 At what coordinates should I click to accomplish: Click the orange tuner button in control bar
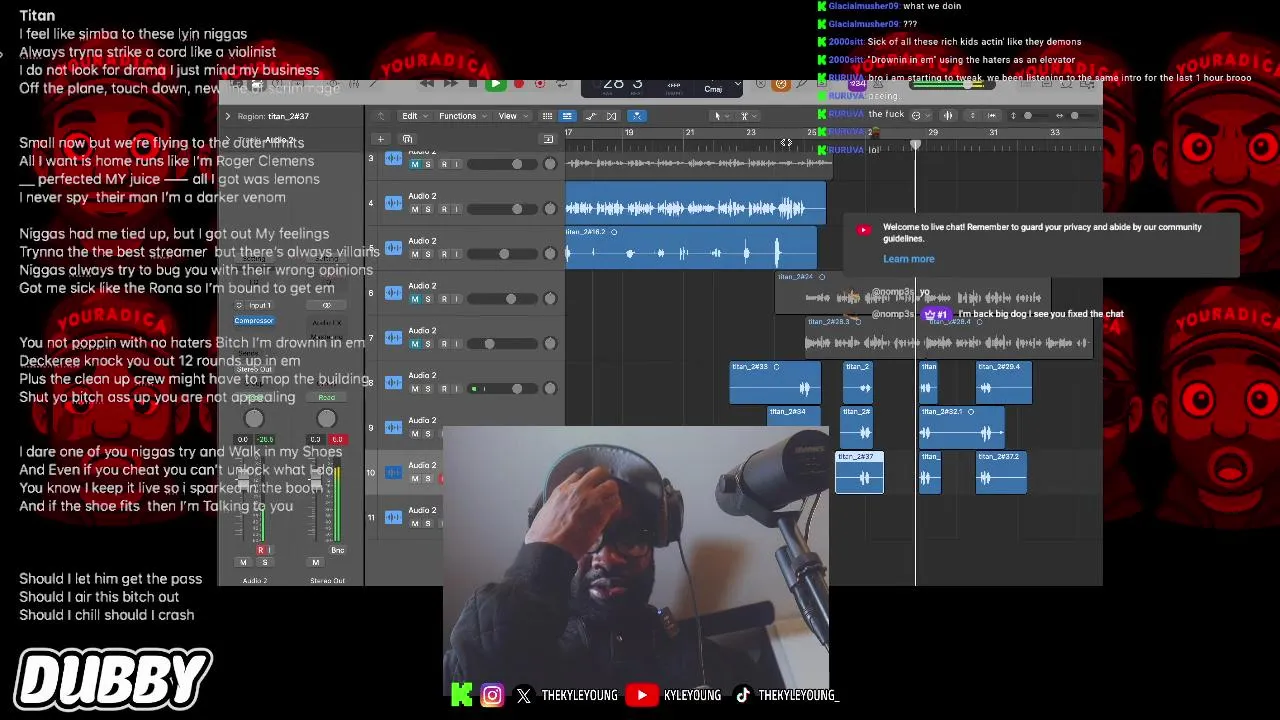click(x=781, y=84)
